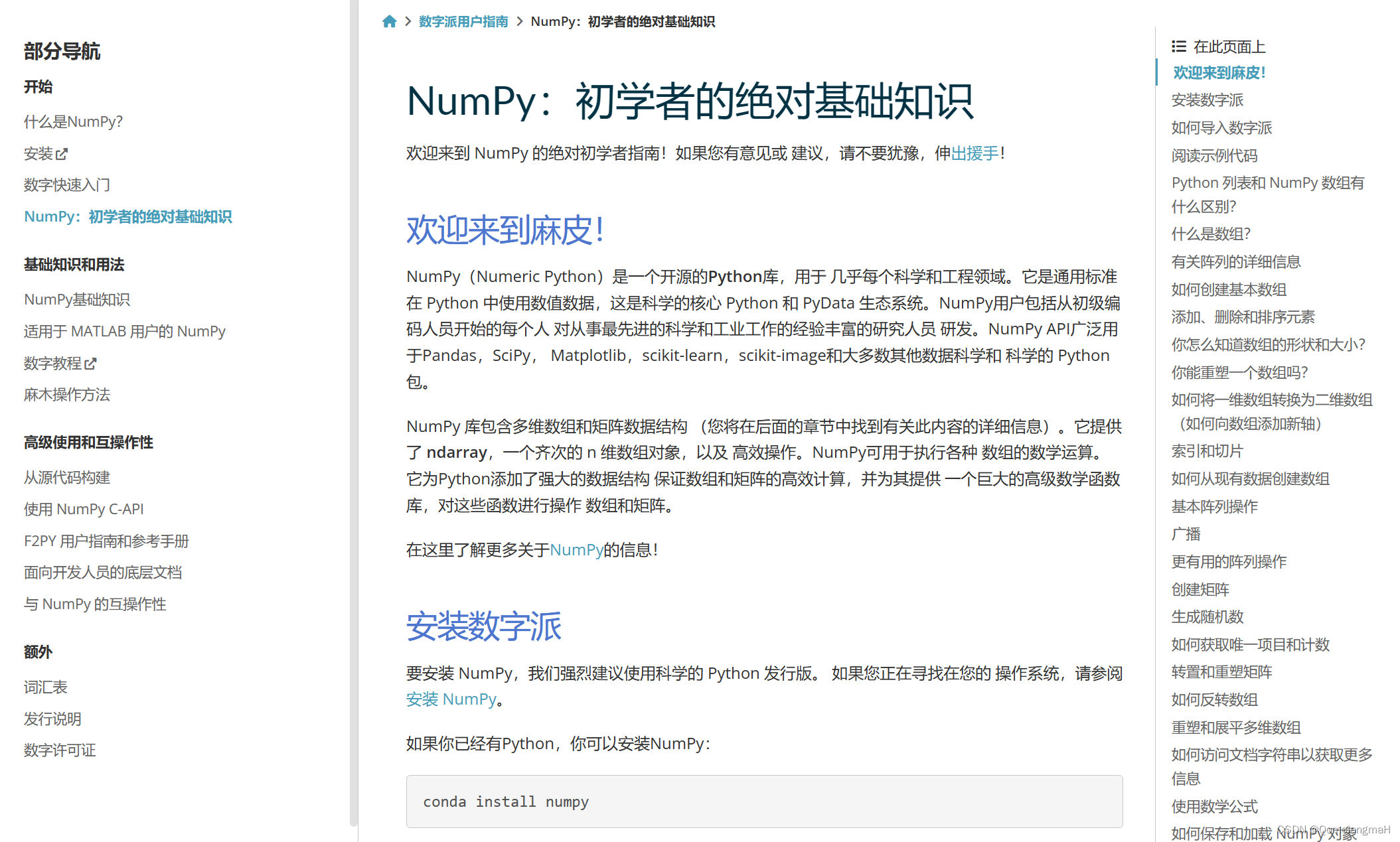Click external link icon next to 安装

[62, 154]
